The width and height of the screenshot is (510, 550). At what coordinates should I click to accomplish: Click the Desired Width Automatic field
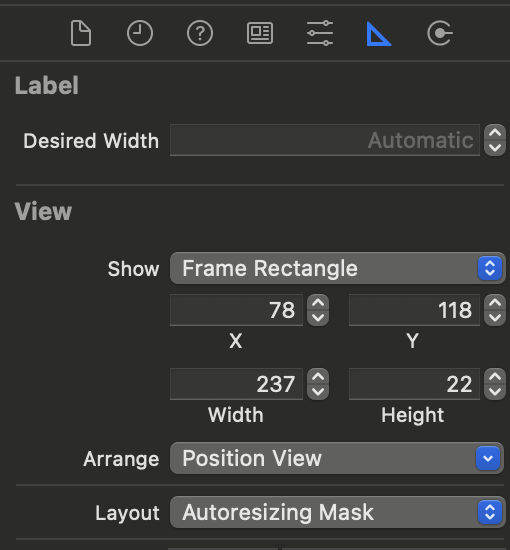(x=325, y=140)
